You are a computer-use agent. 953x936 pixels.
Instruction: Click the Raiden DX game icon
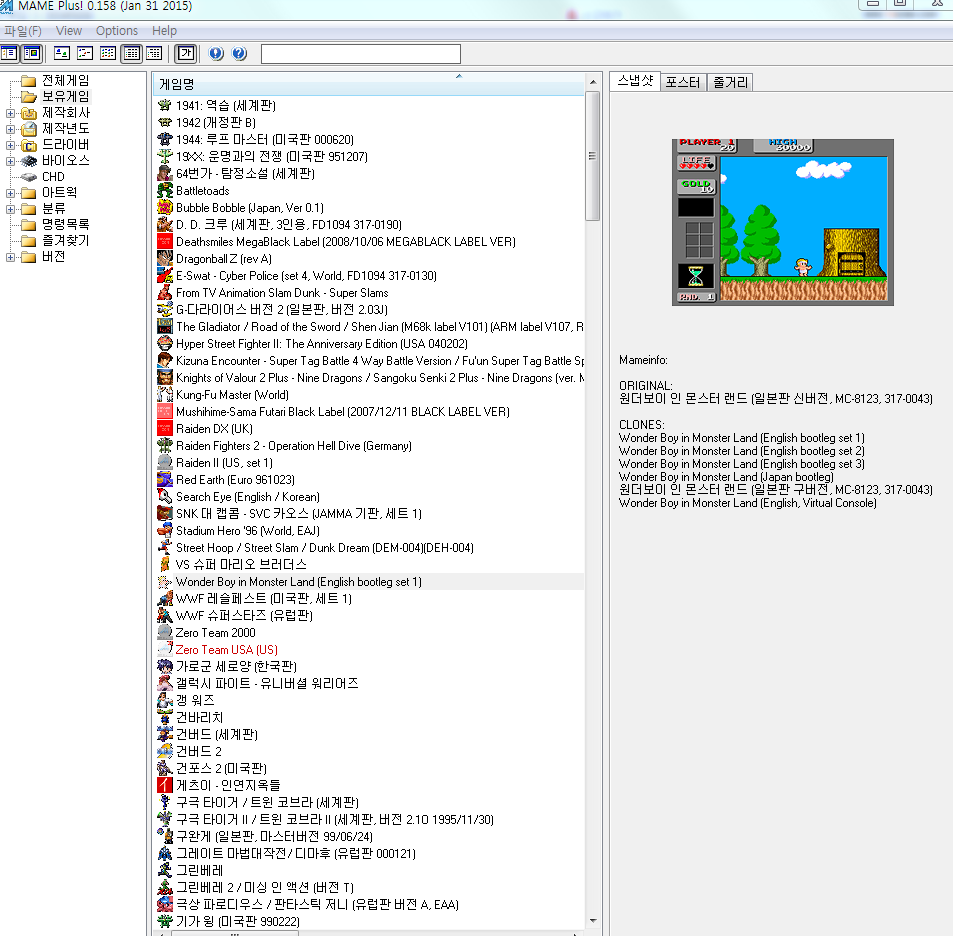coord(165,428)
